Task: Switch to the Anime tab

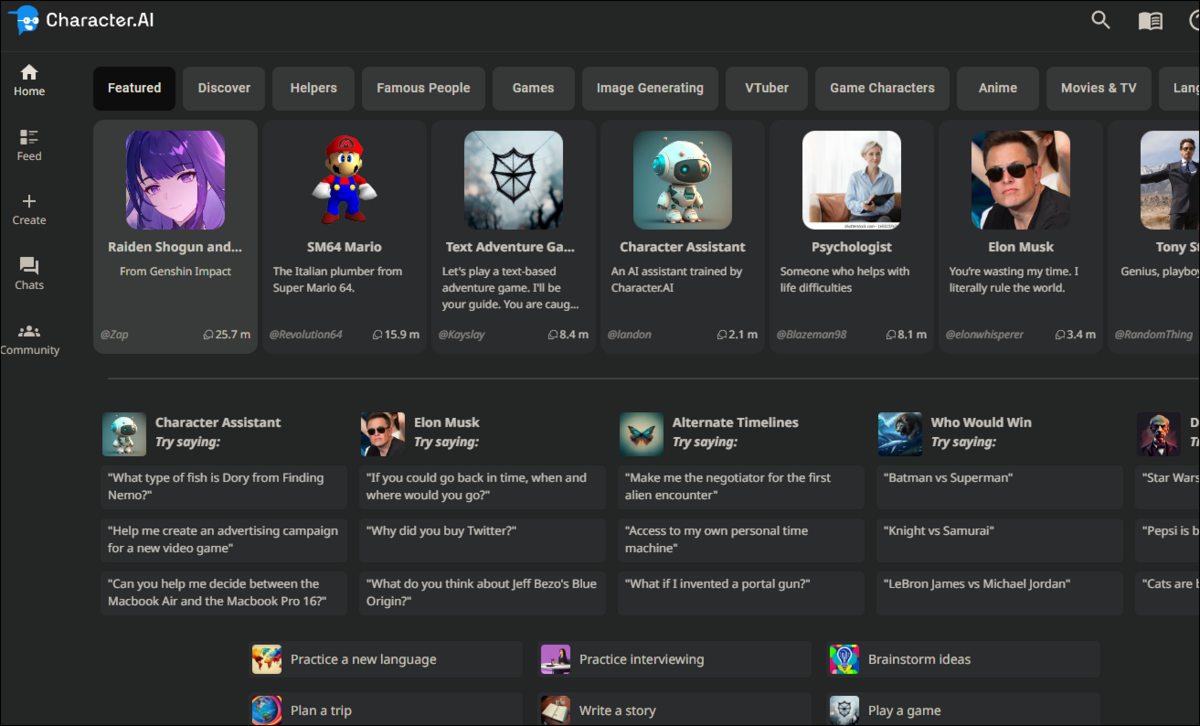Action: 997,88
